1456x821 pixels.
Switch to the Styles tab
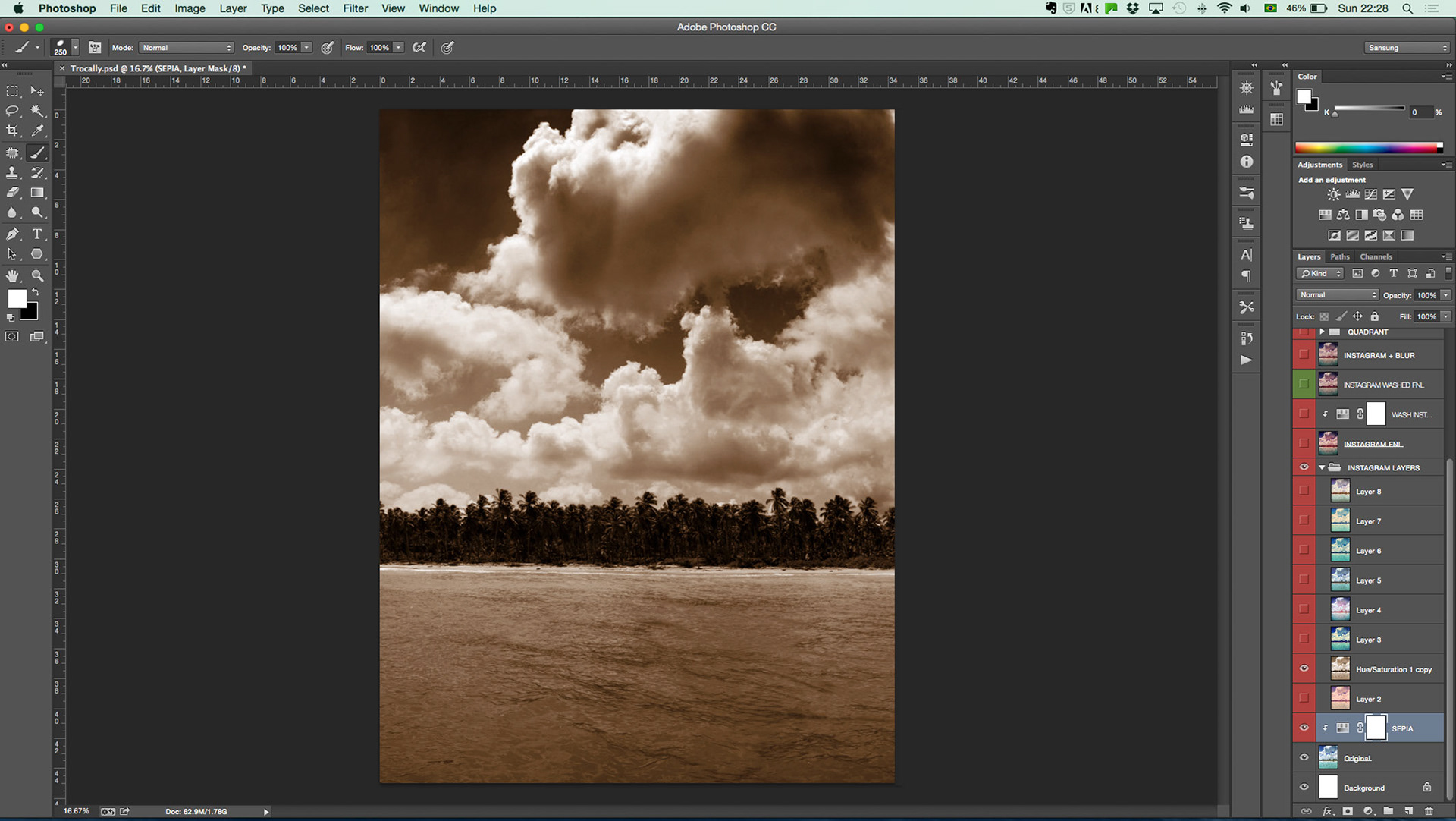tap(1362, 165)
